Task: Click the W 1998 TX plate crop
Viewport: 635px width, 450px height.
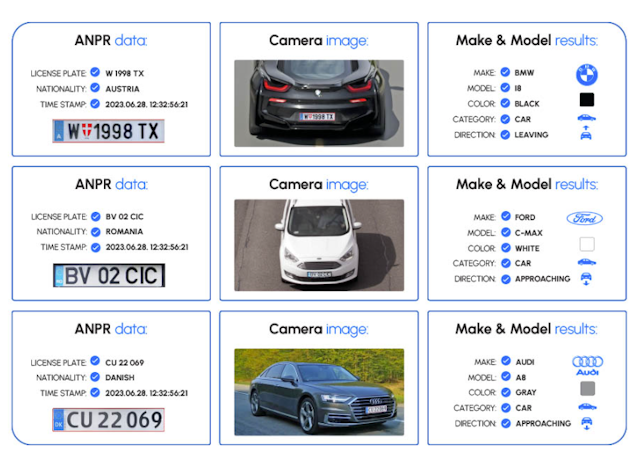Action: tap(109, 131)
